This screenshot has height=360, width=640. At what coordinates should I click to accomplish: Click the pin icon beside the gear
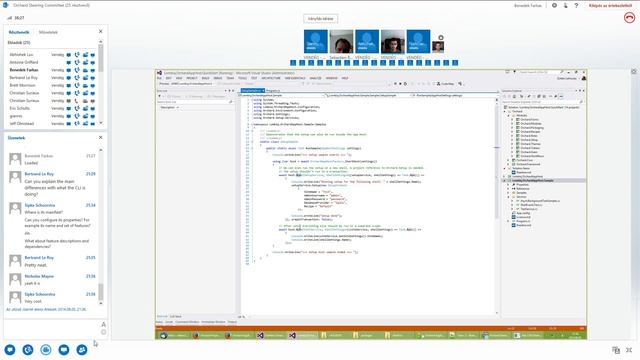point(565,5)
